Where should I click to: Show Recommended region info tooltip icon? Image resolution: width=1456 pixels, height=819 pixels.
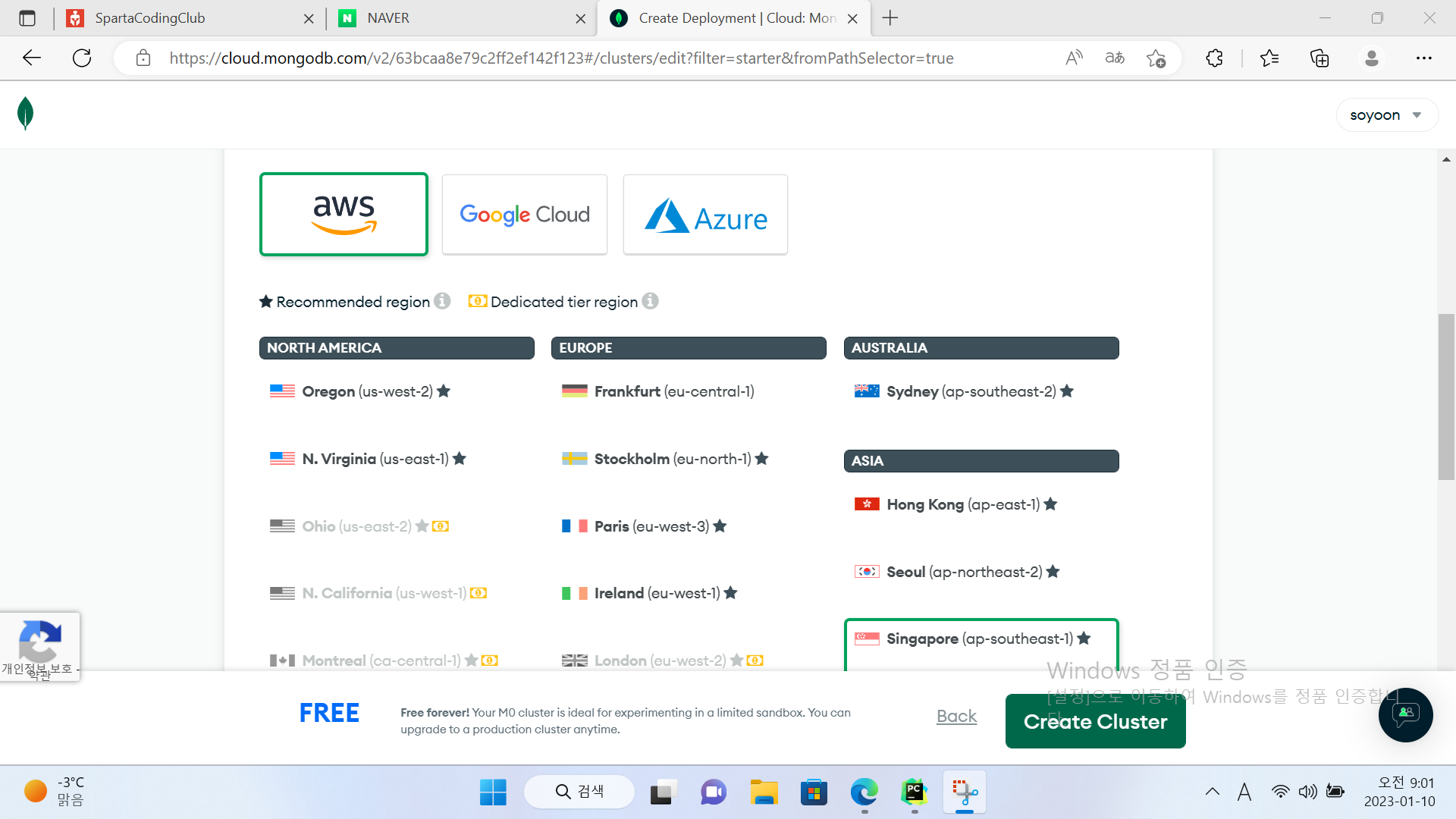click(442, 301)
